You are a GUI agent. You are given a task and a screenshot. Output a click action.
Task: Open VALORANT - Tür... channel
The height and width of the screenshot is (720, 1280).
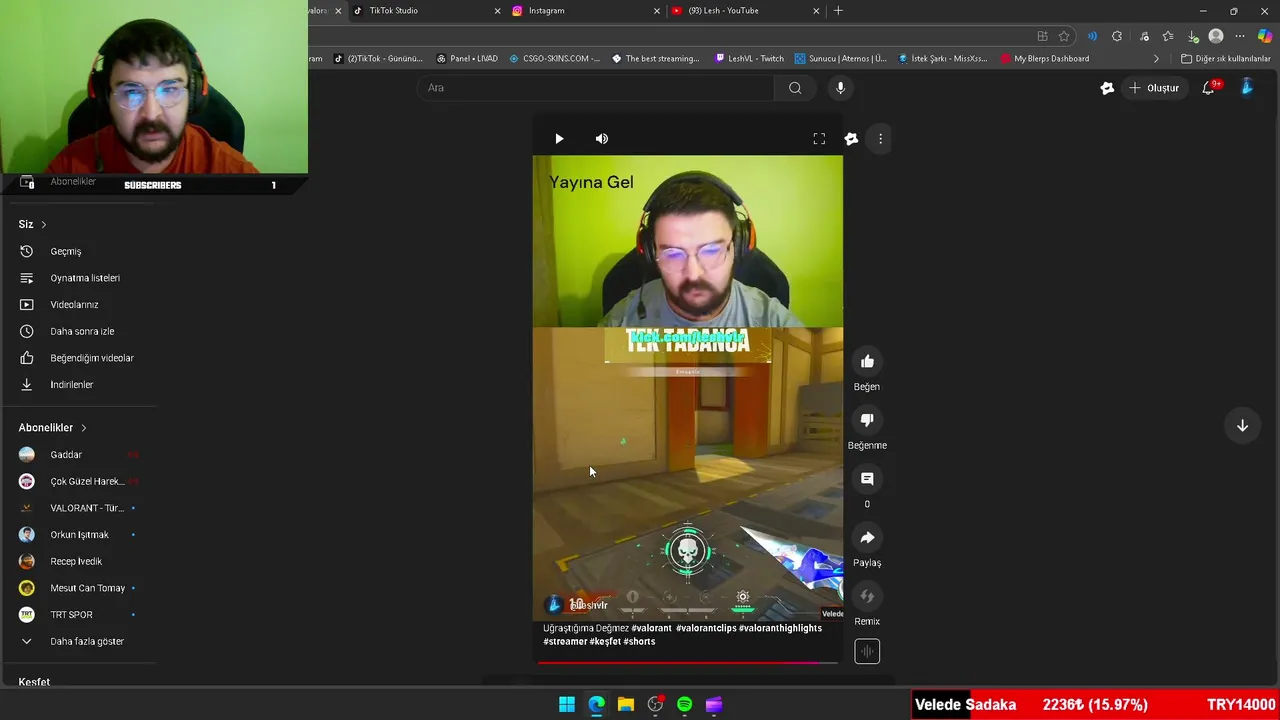[78, 508]
